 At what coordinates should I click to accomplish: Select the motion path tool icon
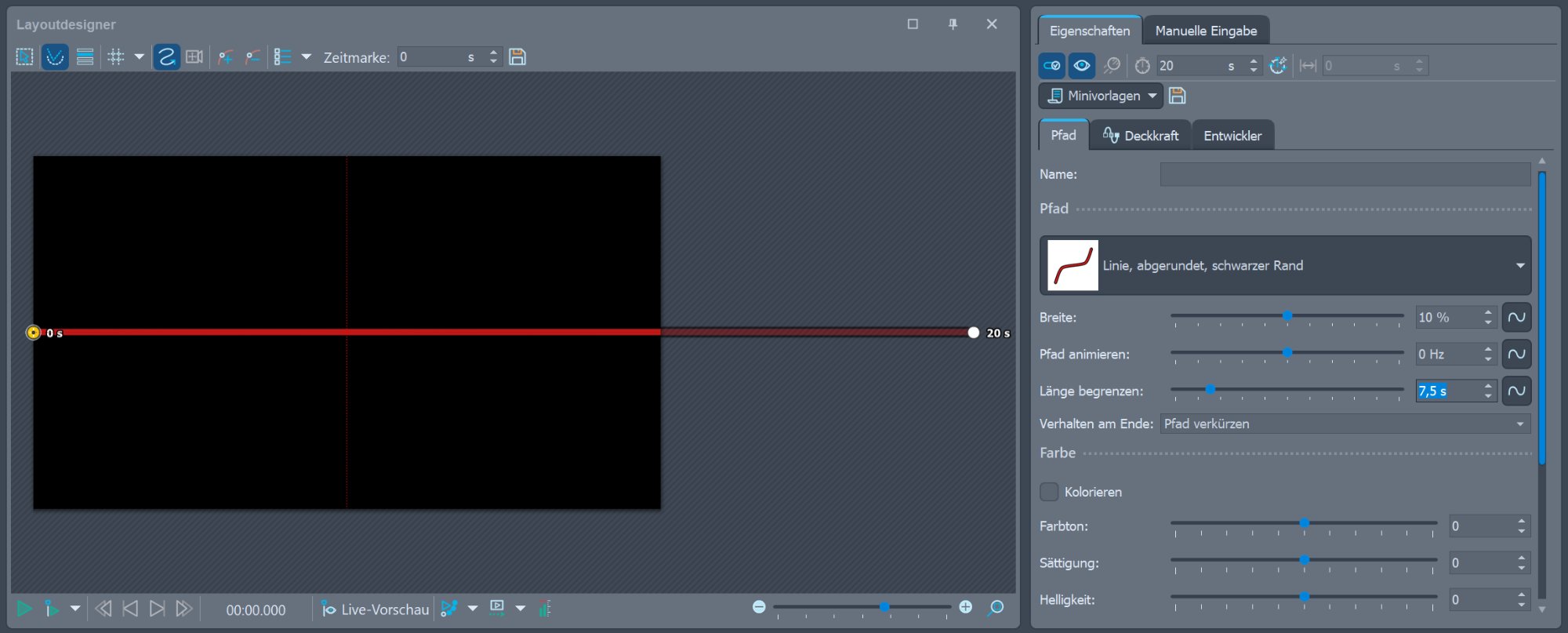click(166, 57)
